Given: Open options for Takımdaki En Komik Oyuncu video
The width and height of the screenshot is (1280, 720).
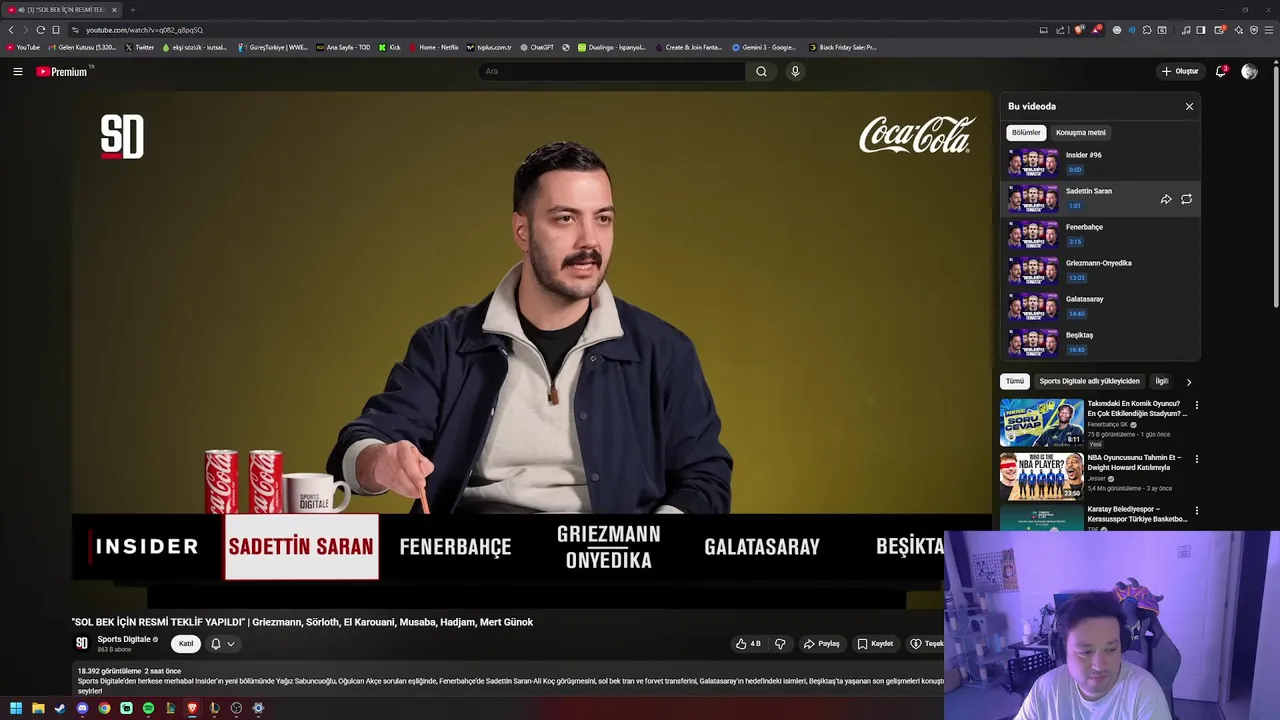Looking at the screenshot, I should 1196,405.
